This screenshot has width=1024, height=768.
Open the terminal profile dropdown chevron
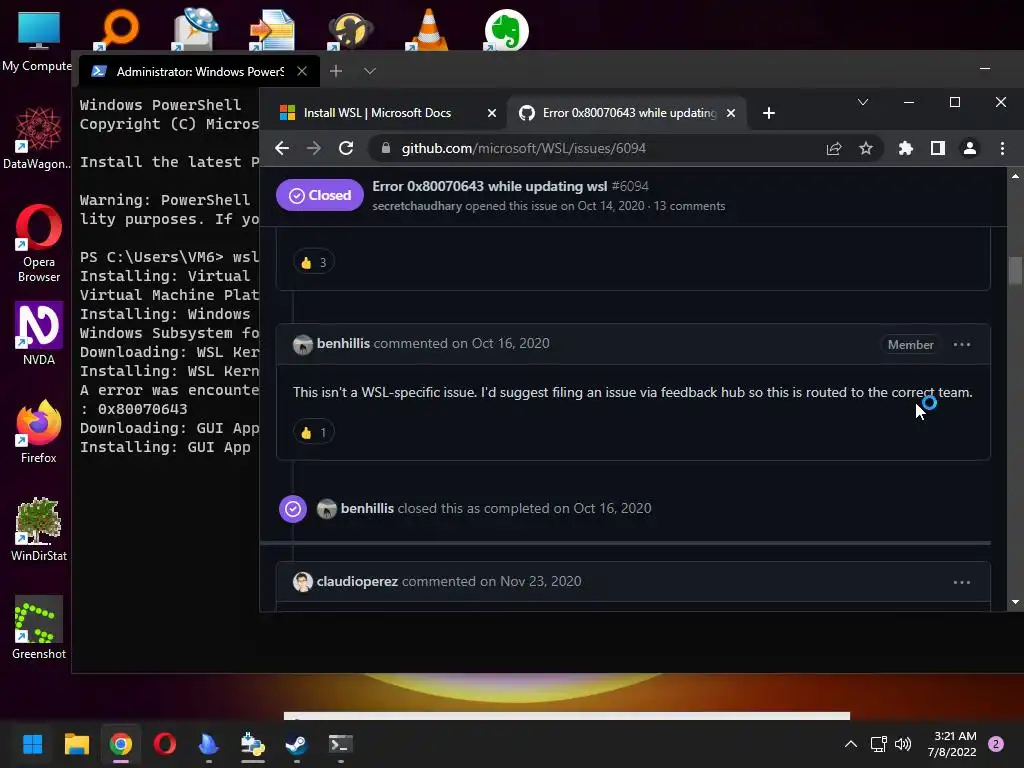point(370,71)
